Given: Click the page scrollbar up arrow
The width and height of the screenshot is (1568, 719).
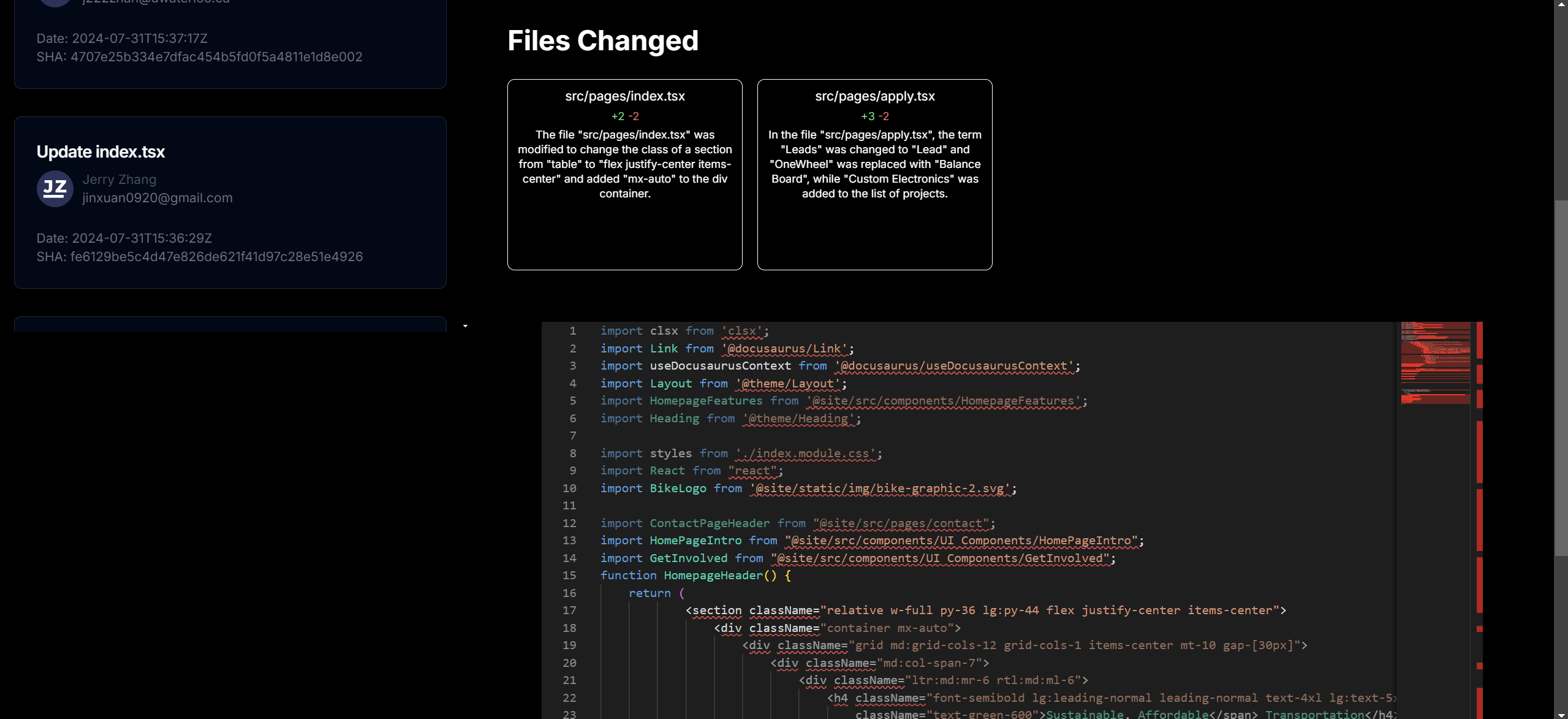Looking at the screenshot, I should (1561, 4).
